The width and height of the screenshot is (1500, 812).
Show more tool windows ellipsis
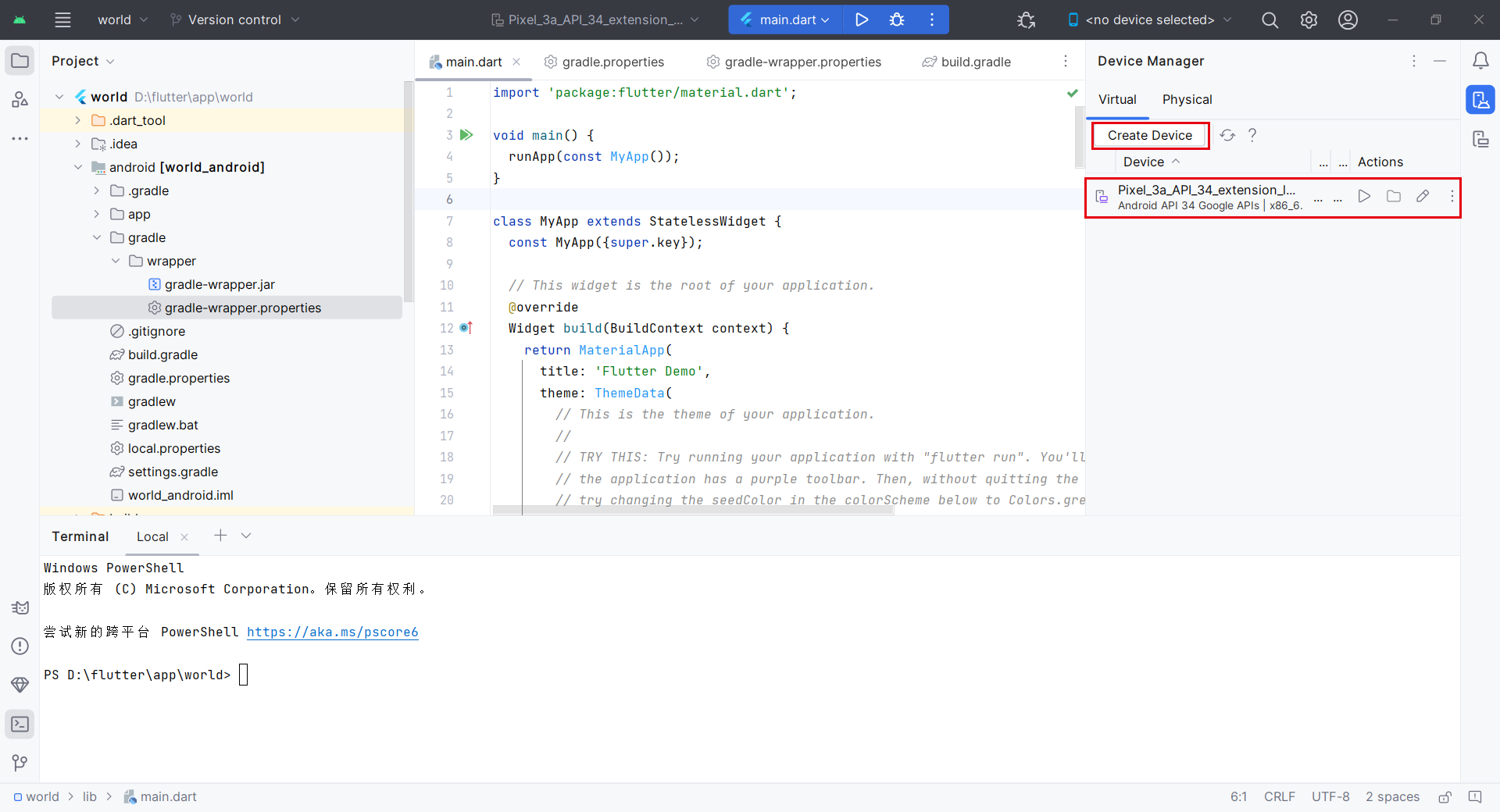(20, 138)
